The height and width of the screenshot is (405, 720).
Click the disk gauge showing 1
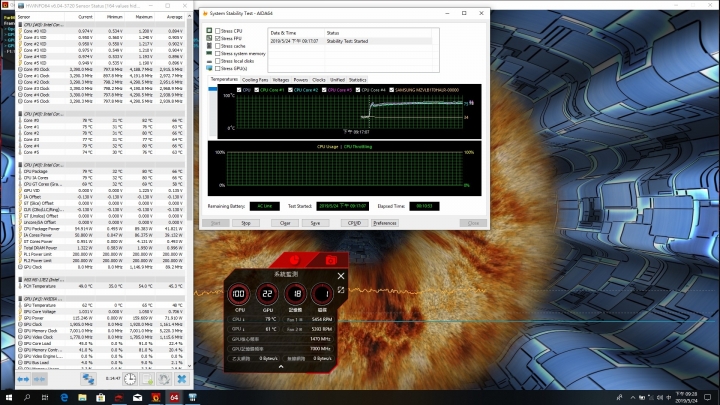322,294
